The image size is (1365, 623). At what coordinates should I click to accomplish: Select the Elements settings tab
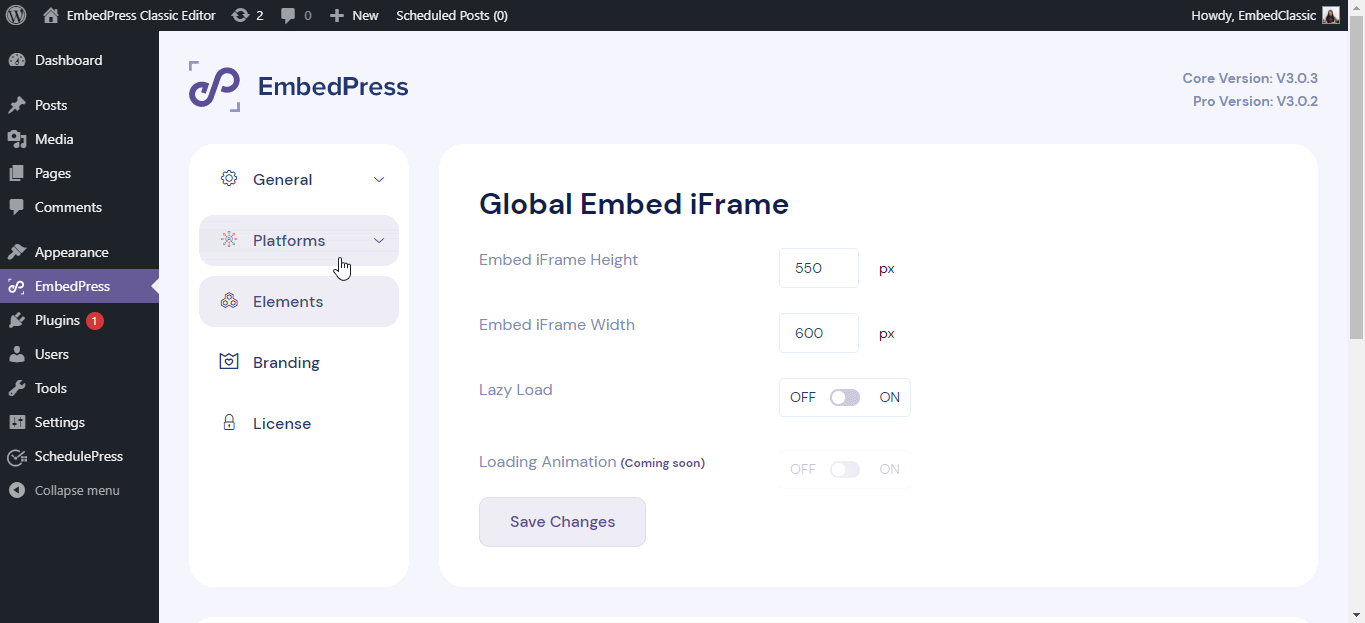(299, 301)
